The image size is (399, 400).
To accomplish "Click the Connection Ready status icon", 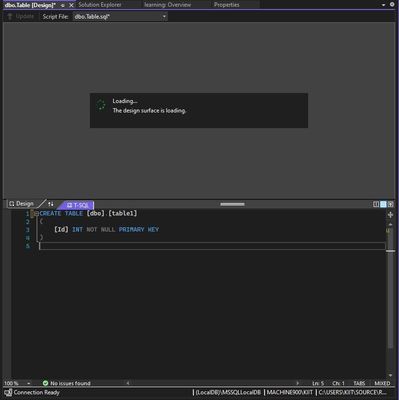I will click(8, 393).
